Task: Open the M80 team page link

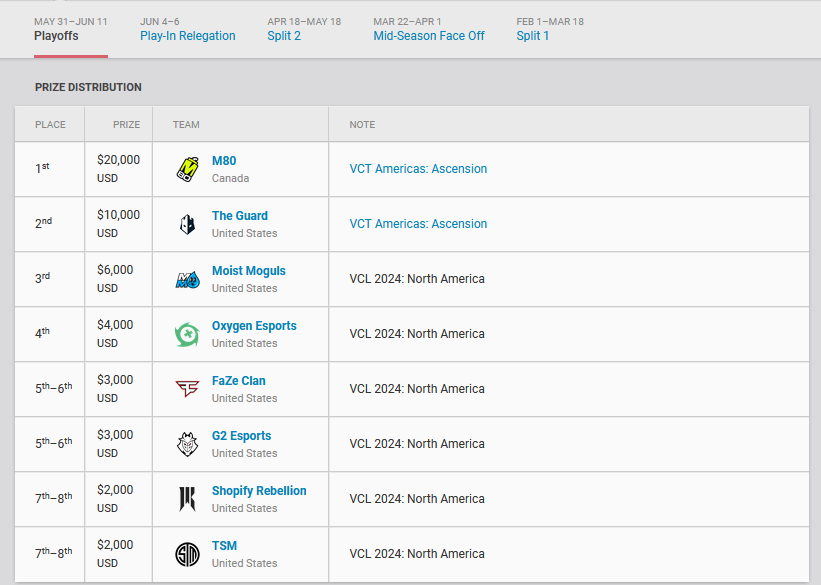Action: coord(224,161)
